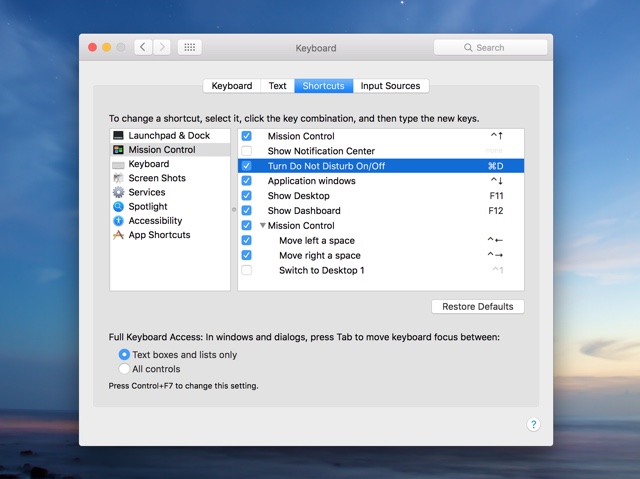Screen dimensions: 640x479
Task: Click Restore Defaults button
Action: pos(478,306)
